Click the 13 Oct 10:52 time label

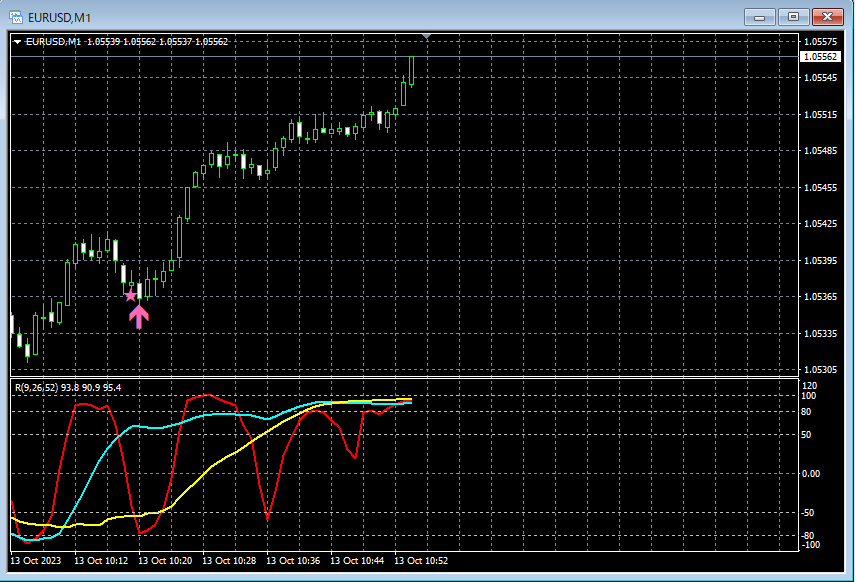(421, 561)
